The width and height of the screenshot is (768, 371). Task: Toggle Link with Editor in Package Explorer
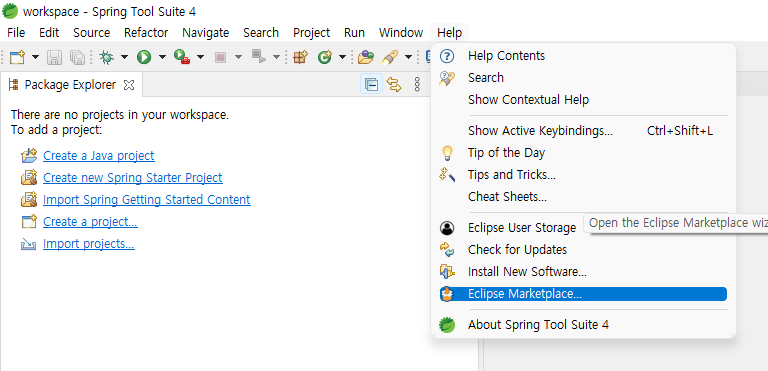click(394, 85)
